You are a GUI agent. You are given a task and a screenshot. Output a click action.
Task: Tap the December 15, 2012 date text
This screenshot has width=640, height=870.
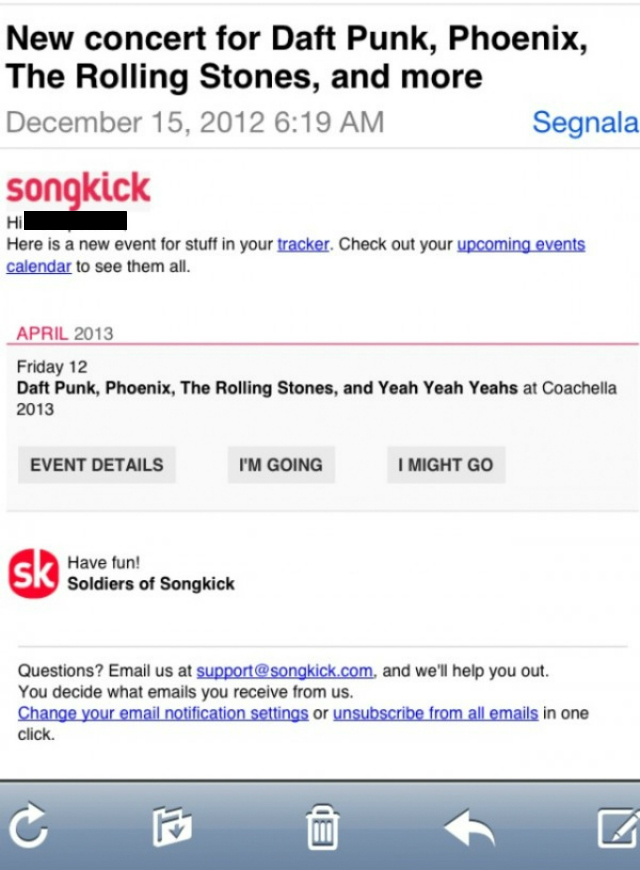point(195,122)
